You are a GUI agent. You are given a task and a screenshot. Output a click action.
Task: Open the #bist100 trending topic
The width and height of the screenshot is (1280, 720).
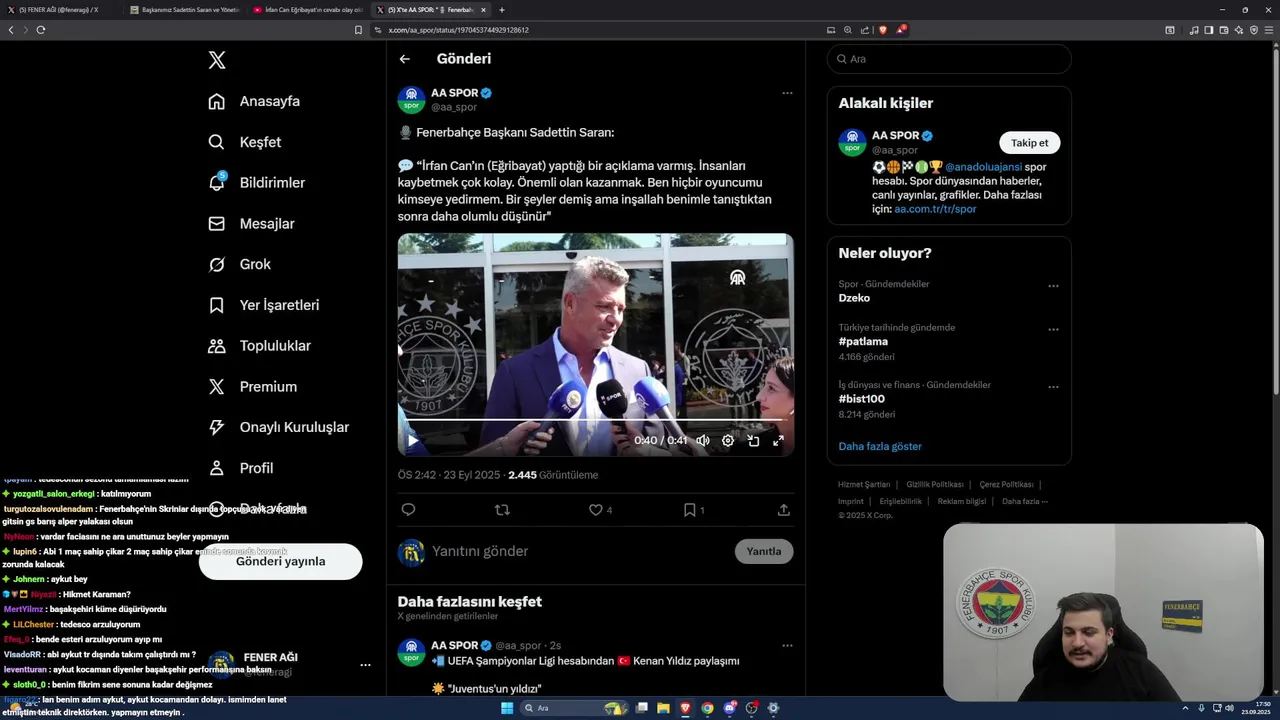pos(861,399)
